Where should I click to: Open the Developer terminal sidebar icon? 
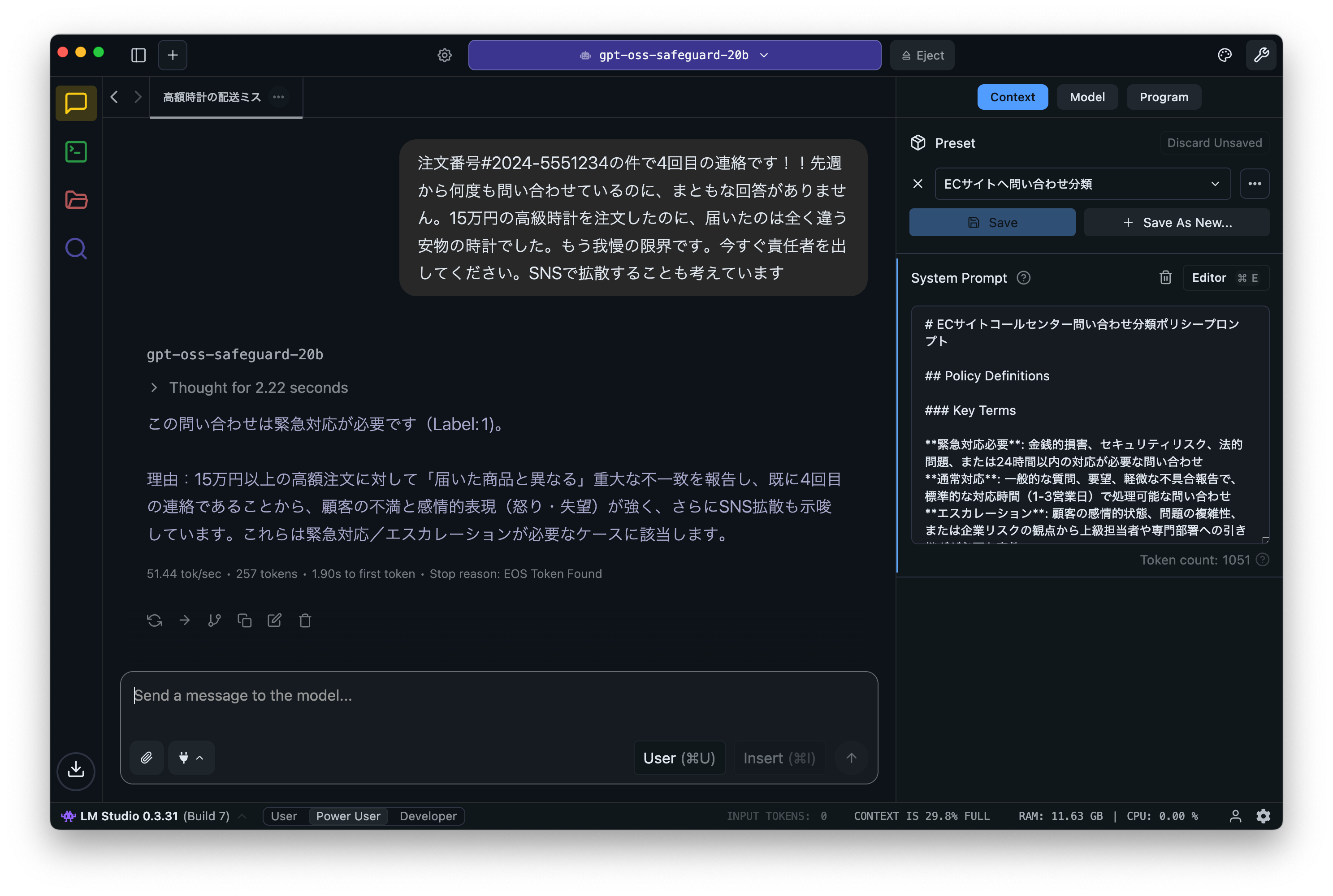click(x=76, y=152)
